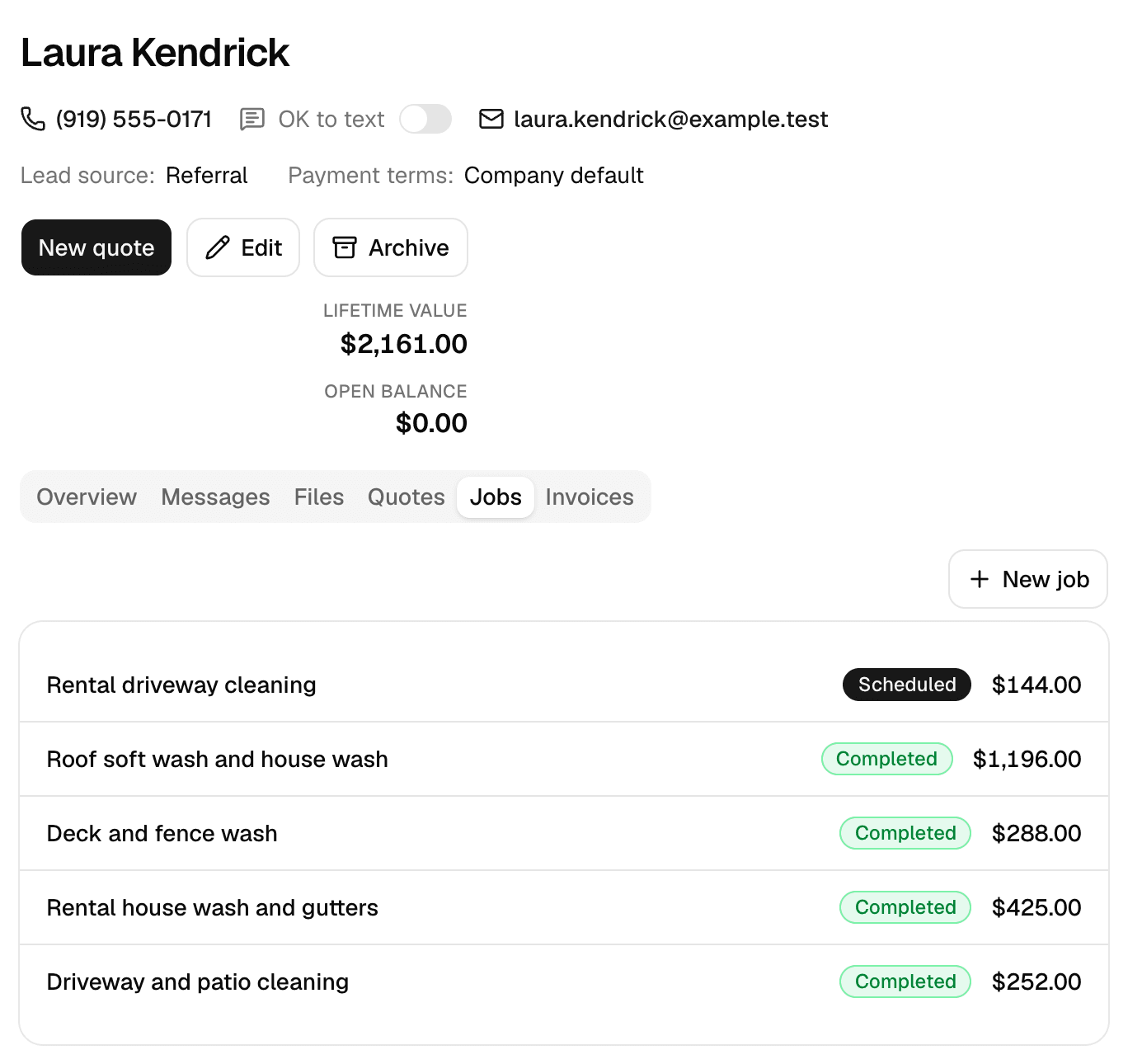Viewport: 1128px width, 1064px height.
Task: Click Completed badge on Driveway and patio row
Action: pos(905,982)
